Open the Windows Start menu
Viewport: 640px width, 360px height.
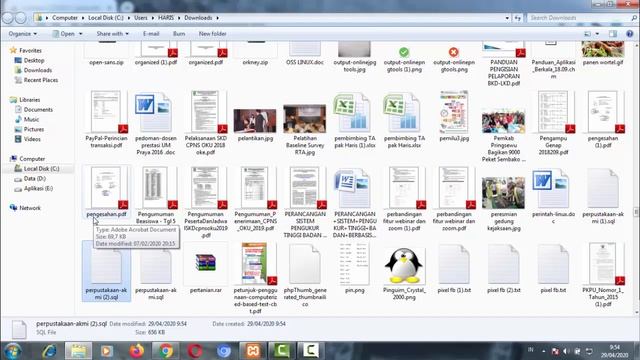click(12, 351)
